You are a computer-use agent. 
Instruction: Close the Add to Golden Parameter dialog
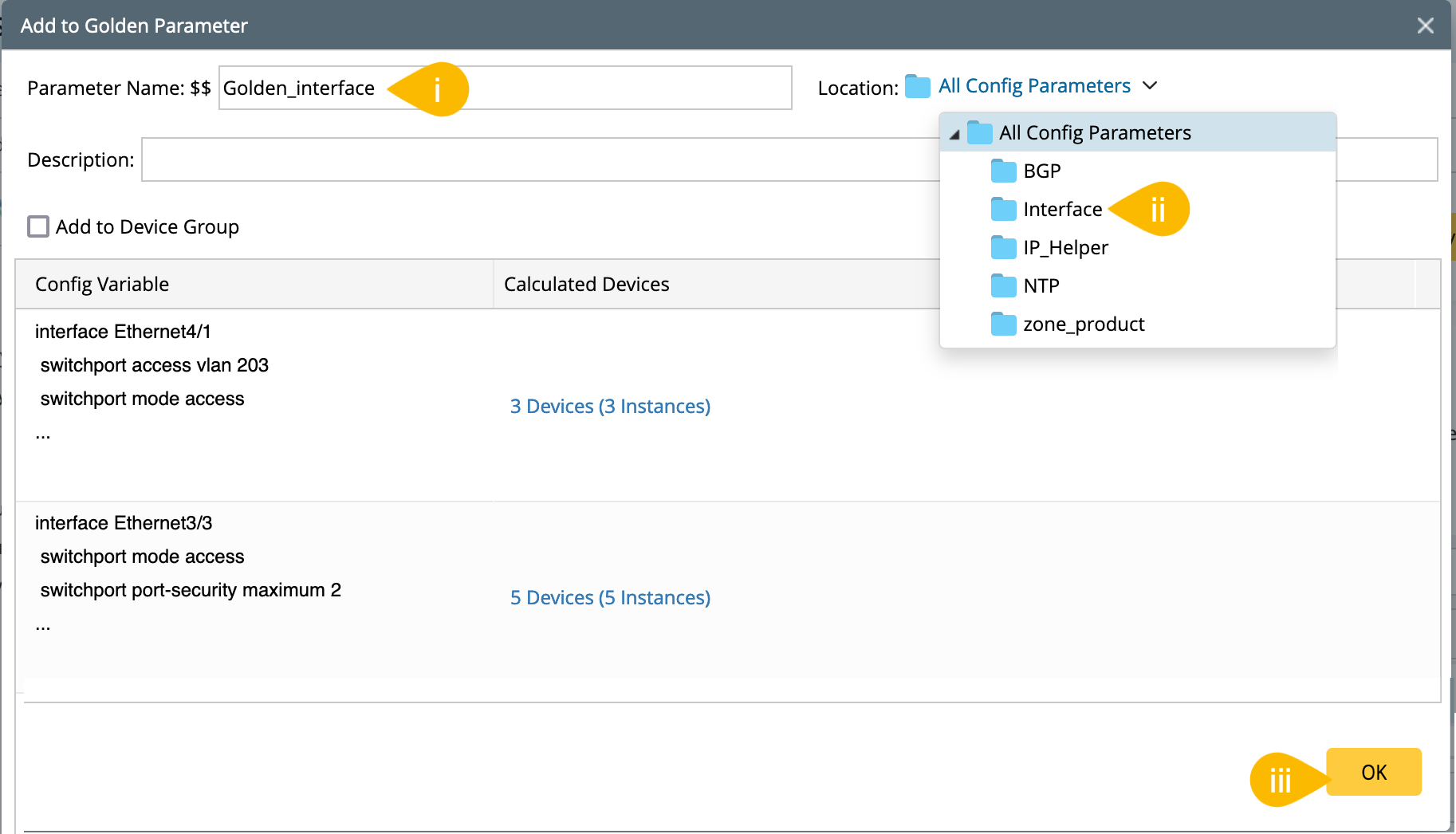point(1425,26)
